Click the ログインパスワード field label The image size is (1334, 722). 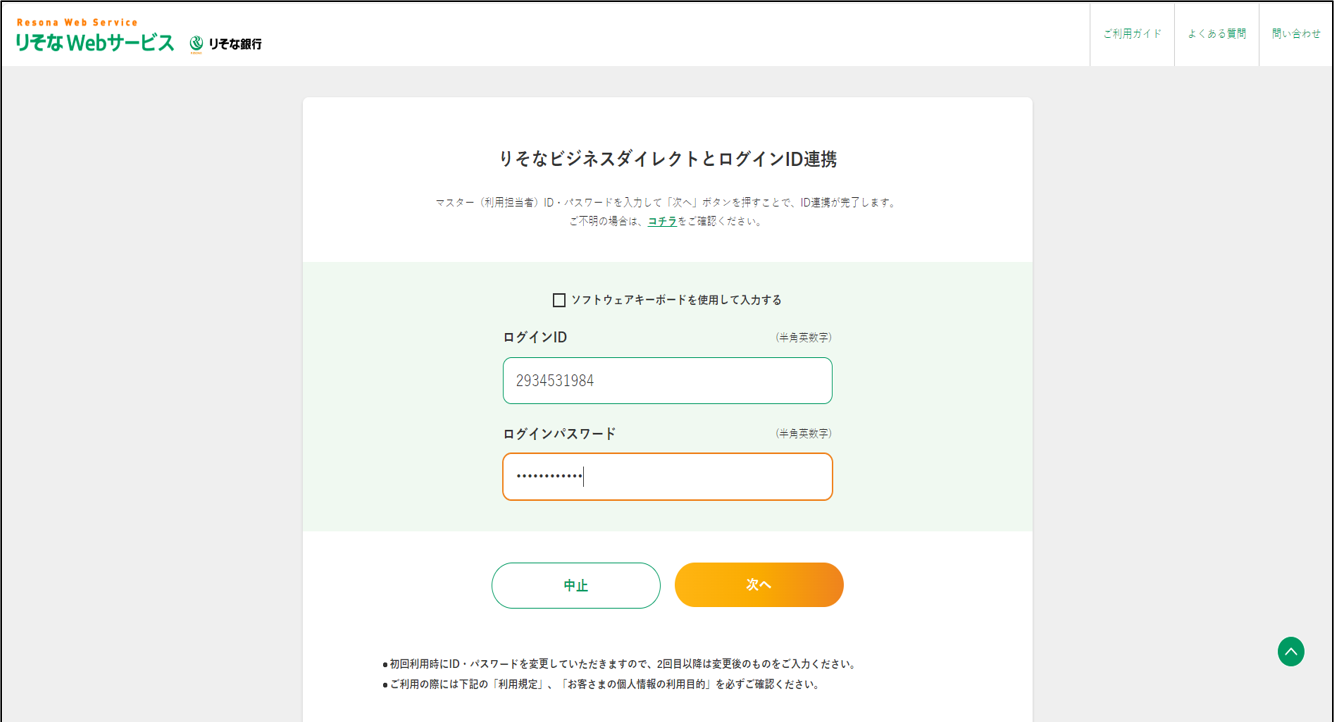(559, 434)
